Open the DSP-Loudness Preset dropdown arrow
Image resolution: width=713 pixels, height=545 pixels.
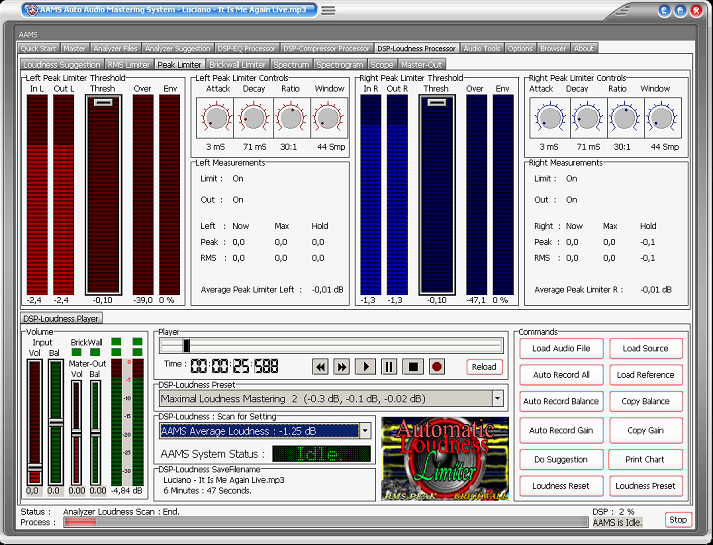498,399
